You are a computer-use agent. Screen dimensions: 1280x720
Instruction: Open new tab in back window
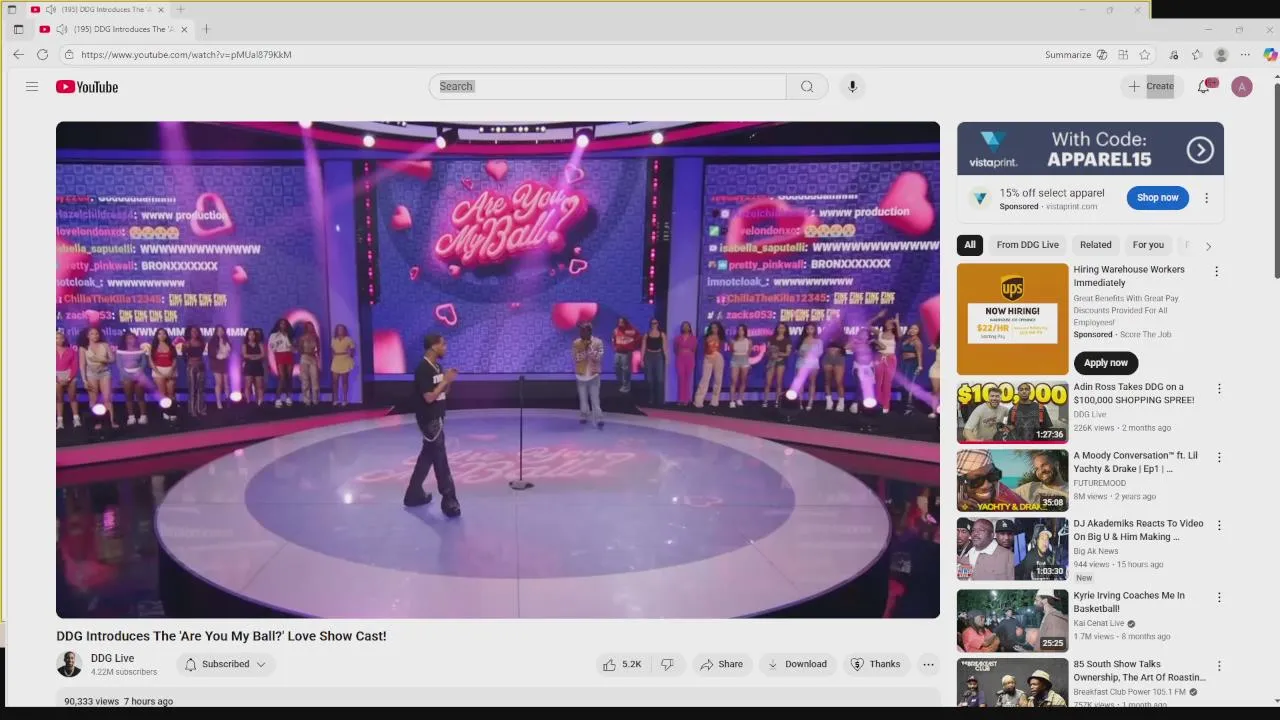tap(180, 9)
